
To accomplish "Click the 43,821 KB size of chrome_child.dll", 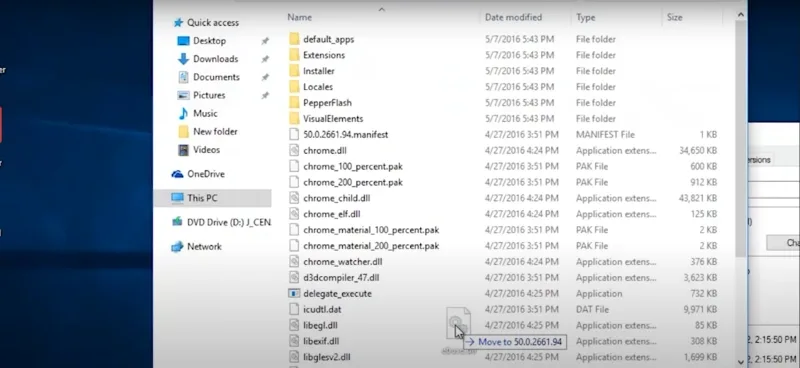I will click(698, 198).
